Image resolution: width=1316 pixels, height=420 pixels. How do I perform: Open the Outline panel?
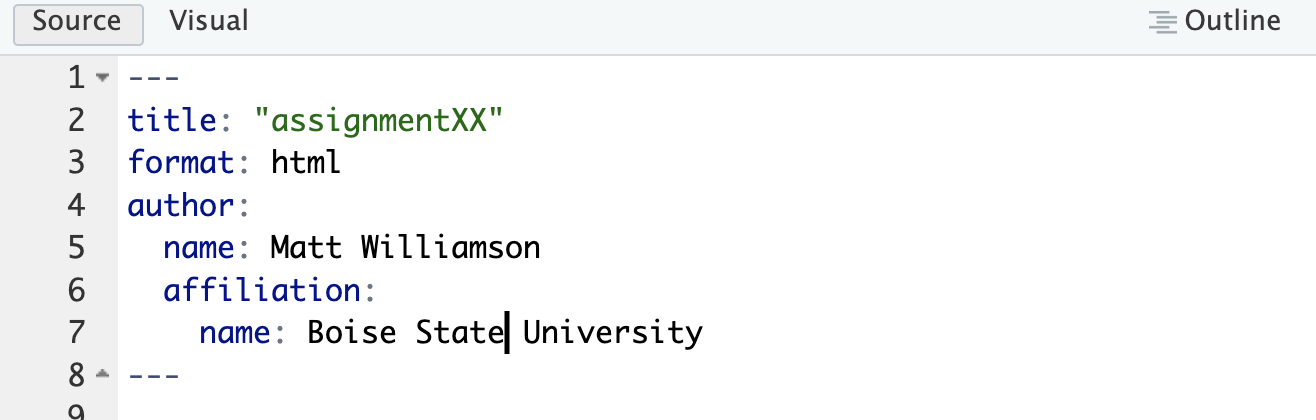click(1215, 21)
